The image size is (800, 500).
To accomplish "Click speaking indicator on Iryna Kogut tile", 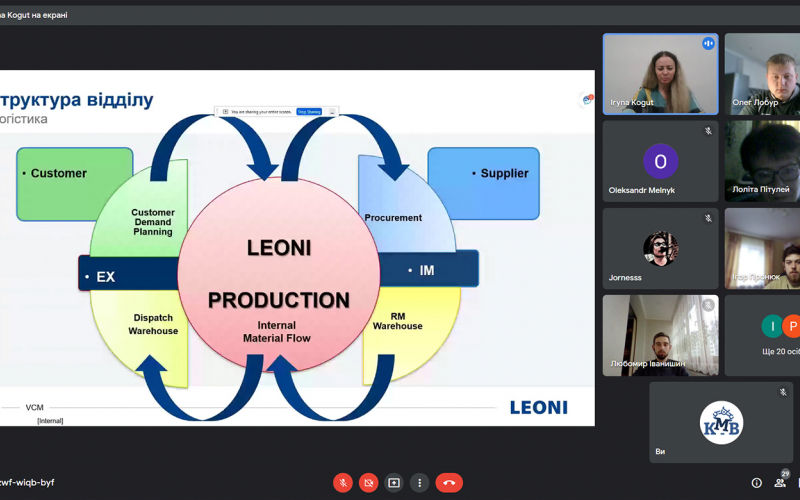I will tap(708, 43).
